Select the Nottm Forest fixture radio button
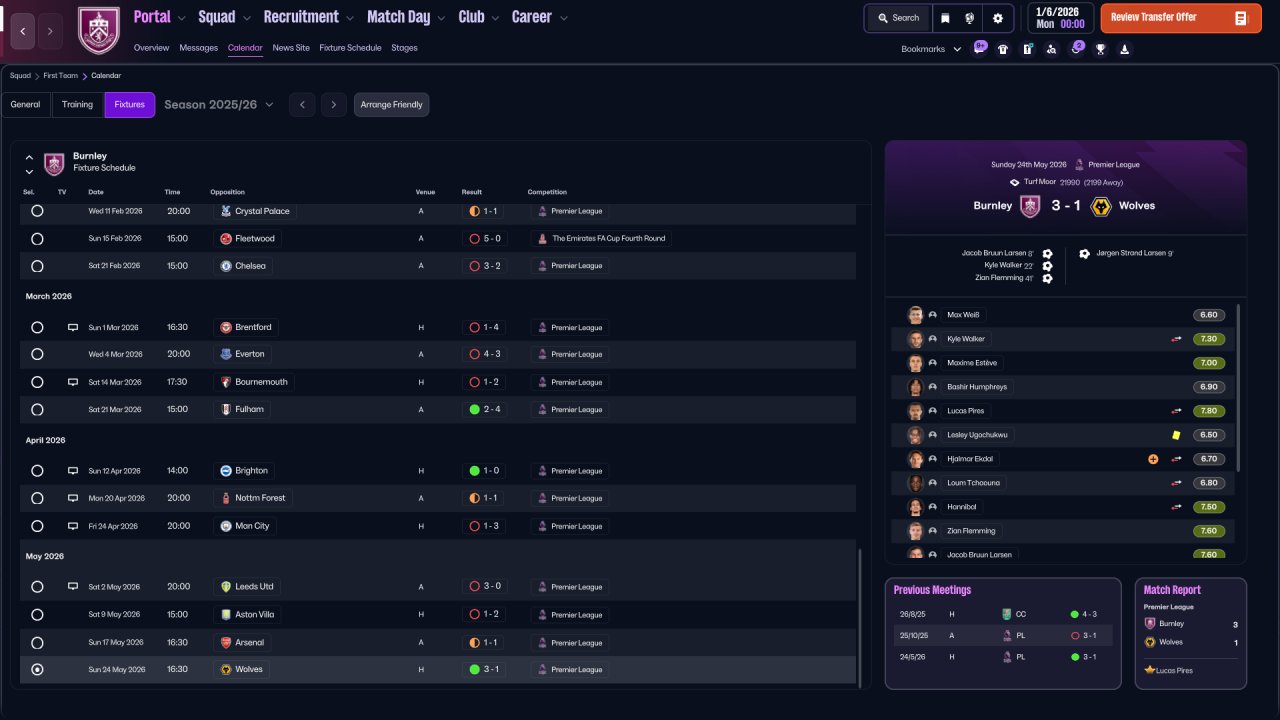The image size is (1280, 720). pyautogui.click(x=37, y=498)
